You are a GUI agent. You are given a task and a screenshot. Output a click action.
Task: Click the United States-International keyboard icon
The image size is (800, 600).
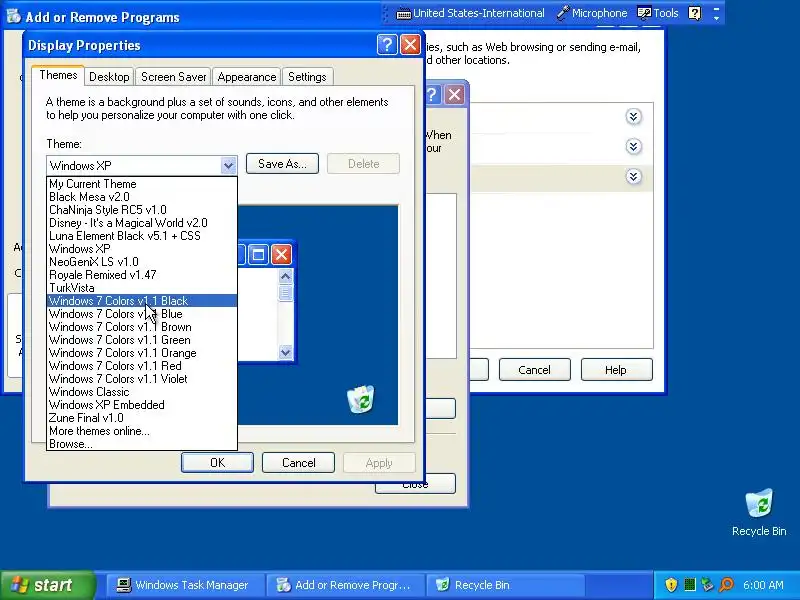tap(404, 14)
